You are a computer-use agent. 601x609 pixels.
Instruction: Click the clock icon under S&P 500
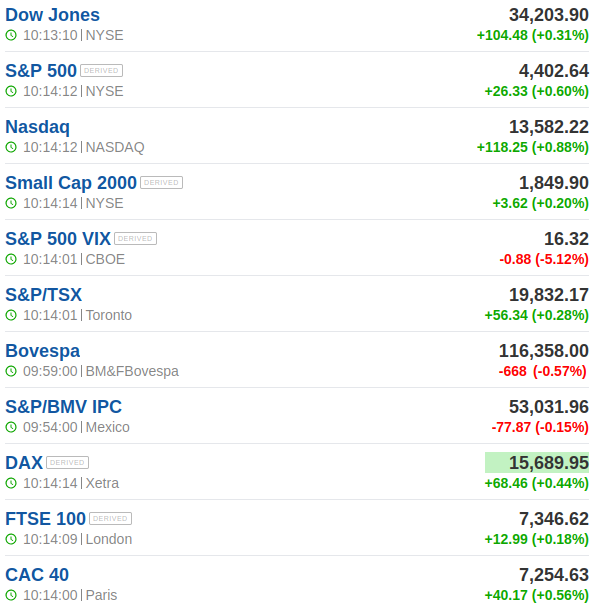coord(11,91)
